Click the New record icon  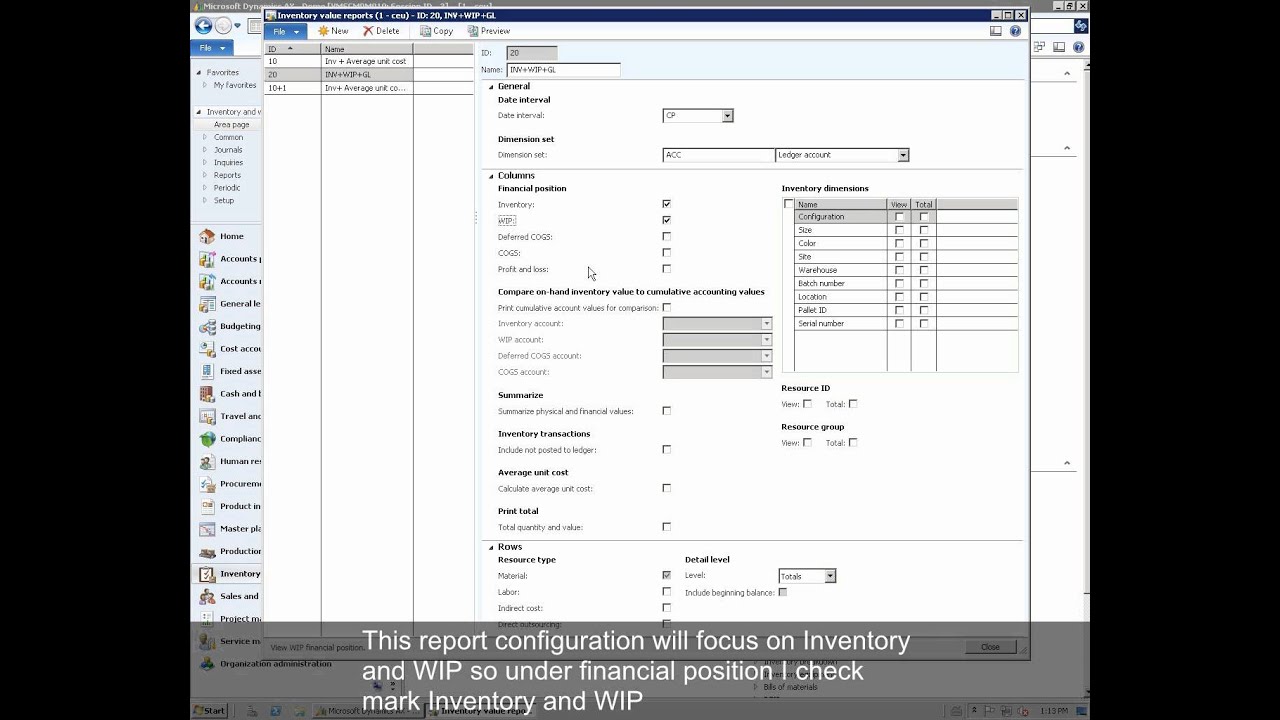323,31
